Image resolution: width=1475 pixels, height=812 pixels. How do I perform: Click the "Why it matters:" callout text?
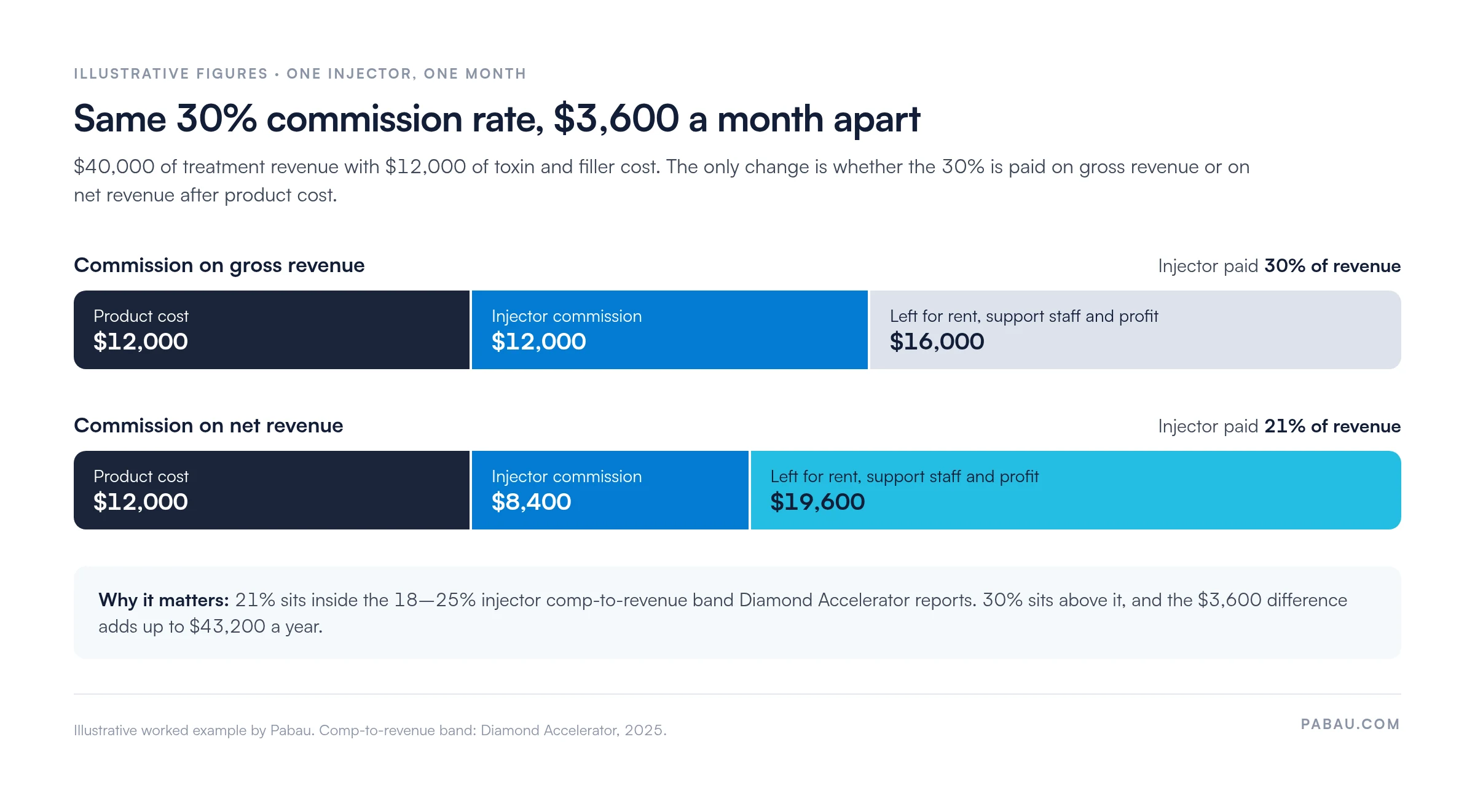click(x=723, y=613)
